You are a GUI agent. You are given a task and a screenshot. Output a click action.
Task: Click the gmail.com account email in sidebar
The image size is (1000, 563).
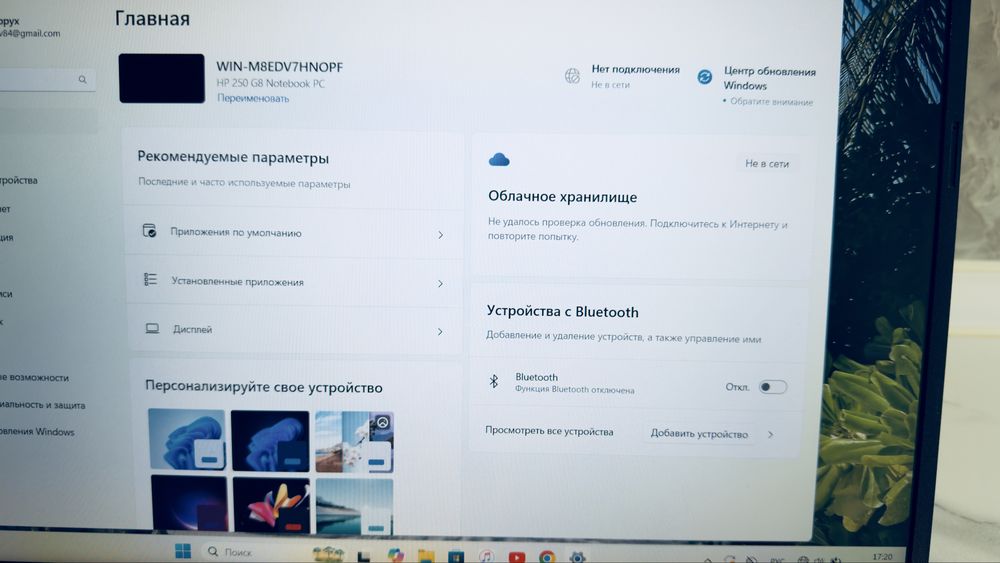[x=30, y=33]
